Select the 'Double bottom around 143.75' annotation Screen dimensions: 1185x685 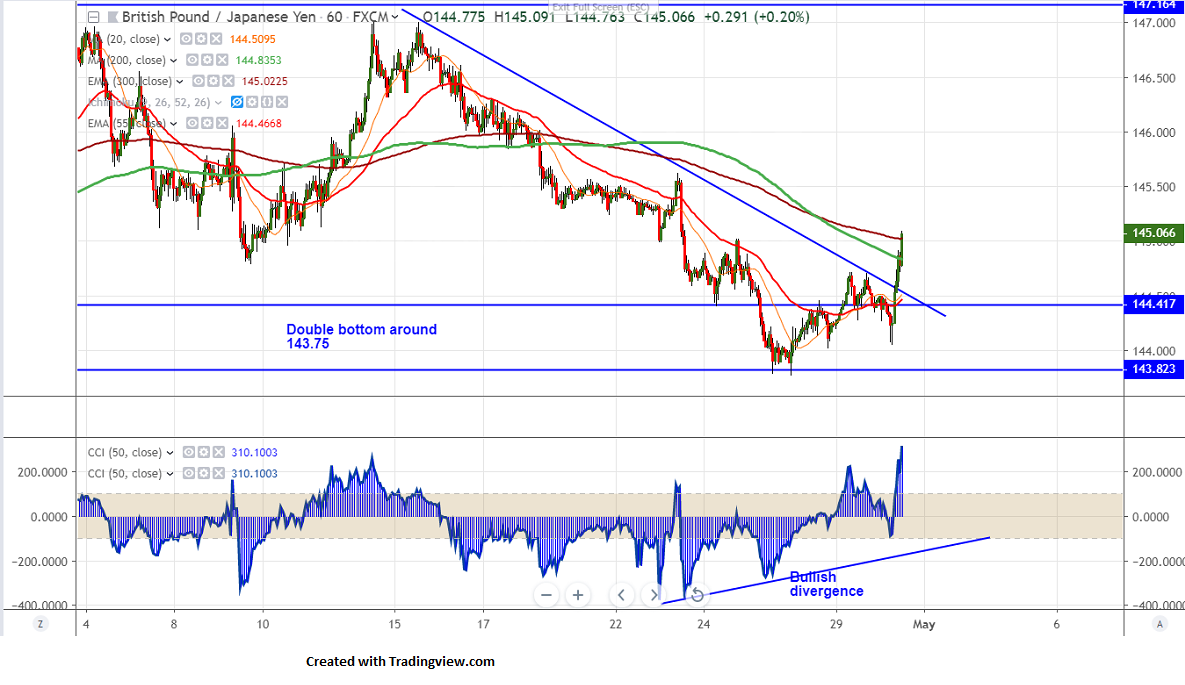(361, 336)
